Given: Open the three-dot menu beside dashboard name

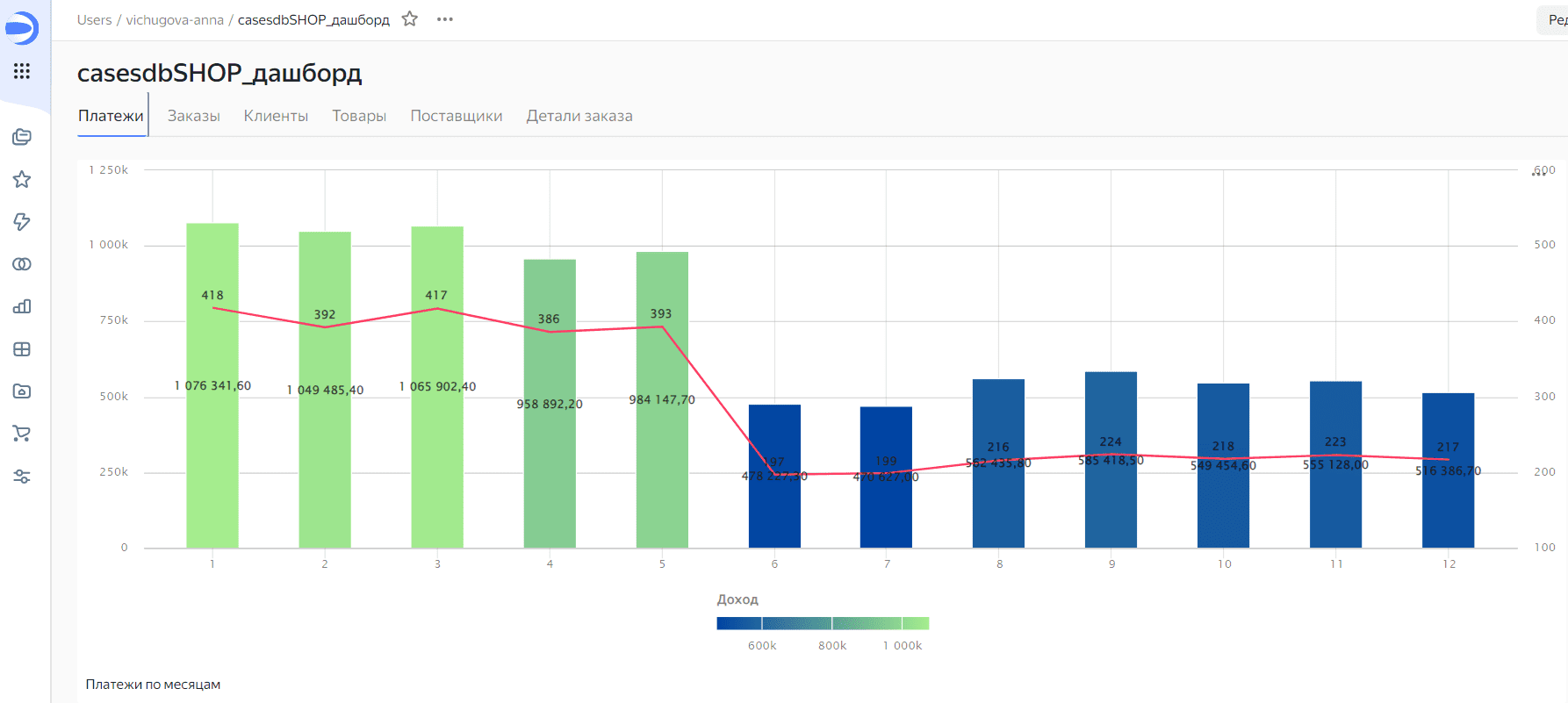Looking at the screenshot, I should tap(445, 19).
